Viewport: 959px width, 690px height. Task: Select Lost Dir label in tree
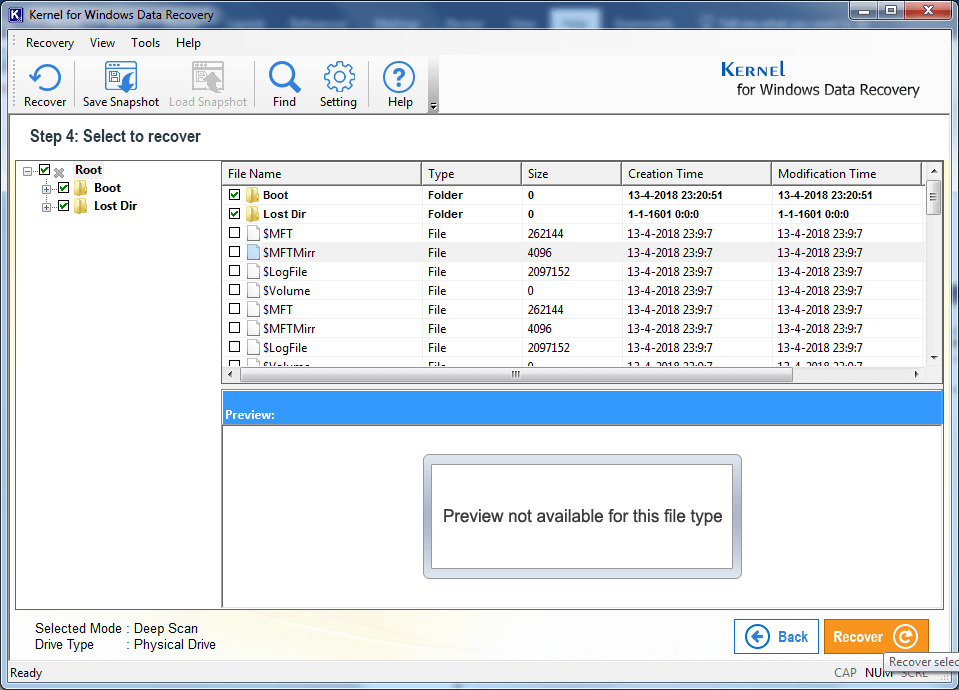[115, 206]
